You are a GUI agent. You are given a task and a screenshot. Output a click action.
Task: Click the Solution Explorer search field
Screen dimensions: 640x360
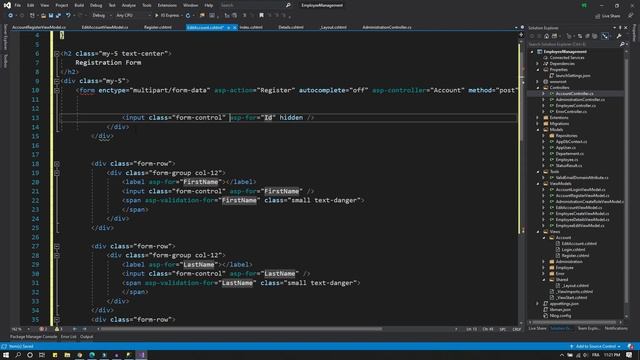[573, 44]
